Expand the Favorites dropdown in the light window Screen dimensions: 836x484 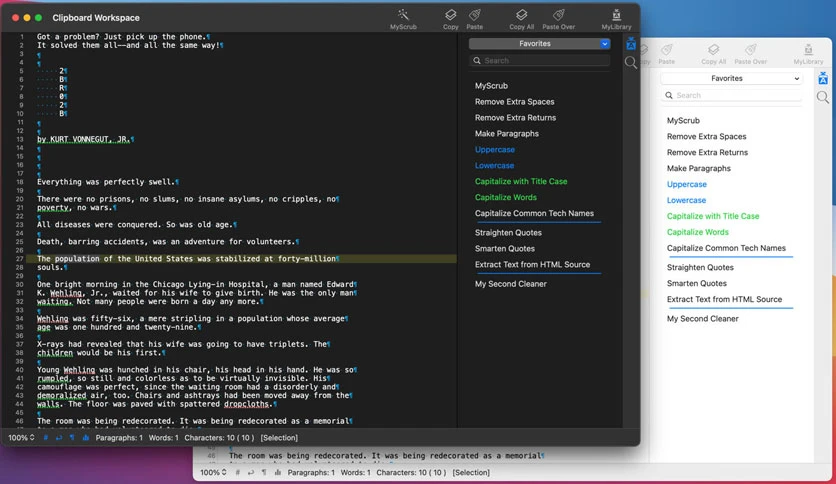(731, 78)
